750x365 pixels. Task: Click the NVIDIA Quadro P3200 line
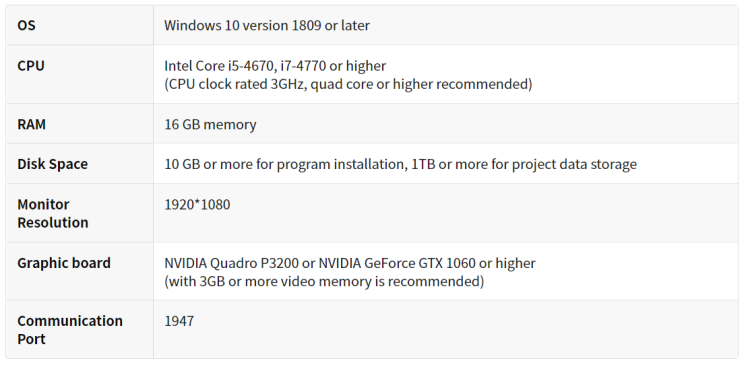tap(350, 263)
